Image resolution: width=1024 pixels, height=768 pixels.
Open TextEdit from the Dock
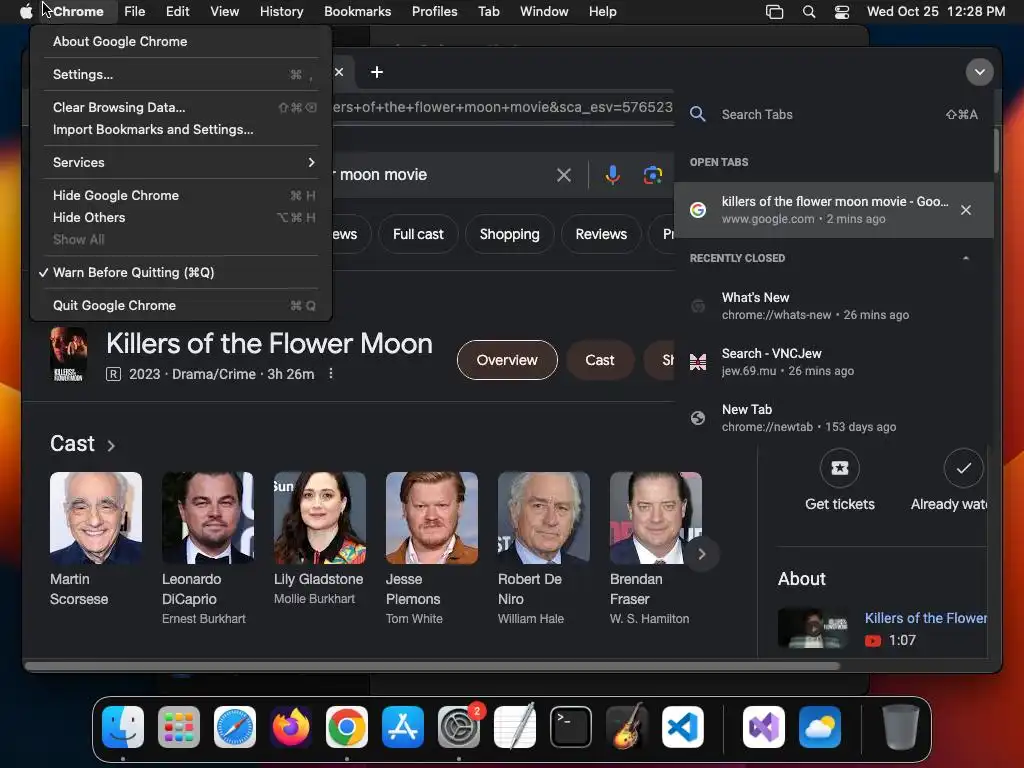click(515, 727)
